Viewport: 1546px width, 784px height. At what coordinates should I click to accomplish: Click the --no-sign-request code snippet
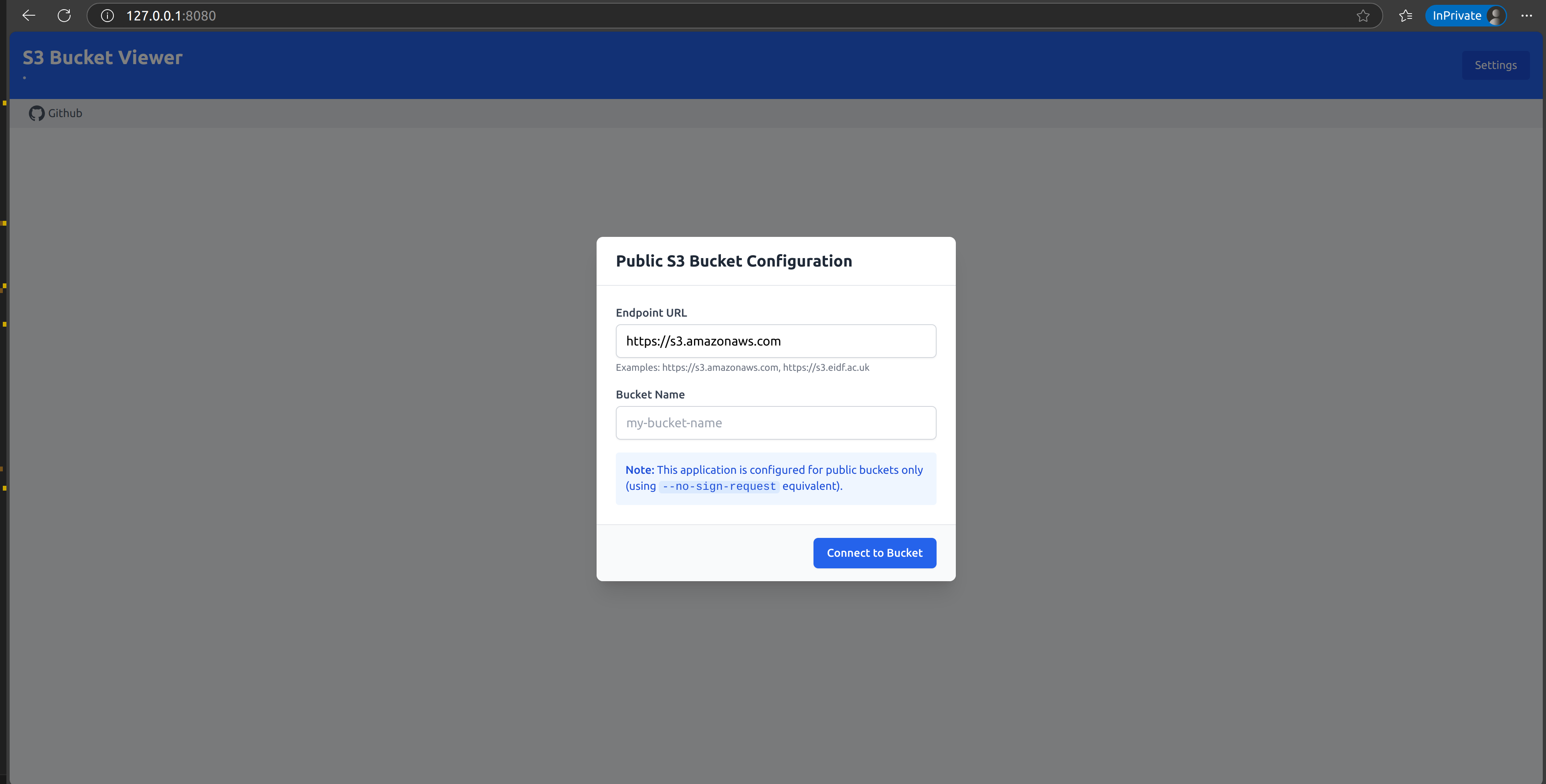click(719, 487)
